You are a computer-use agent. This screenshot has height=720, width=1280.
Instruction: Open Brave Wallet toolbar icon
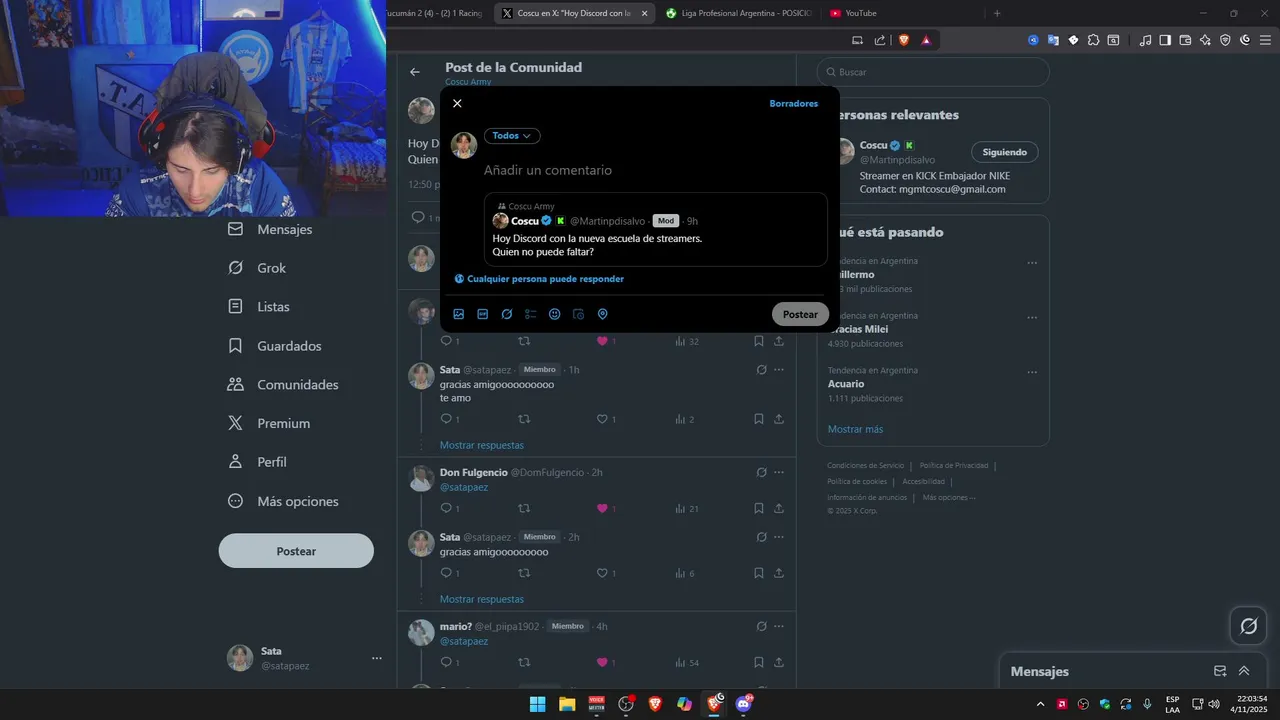point(1185,40)
